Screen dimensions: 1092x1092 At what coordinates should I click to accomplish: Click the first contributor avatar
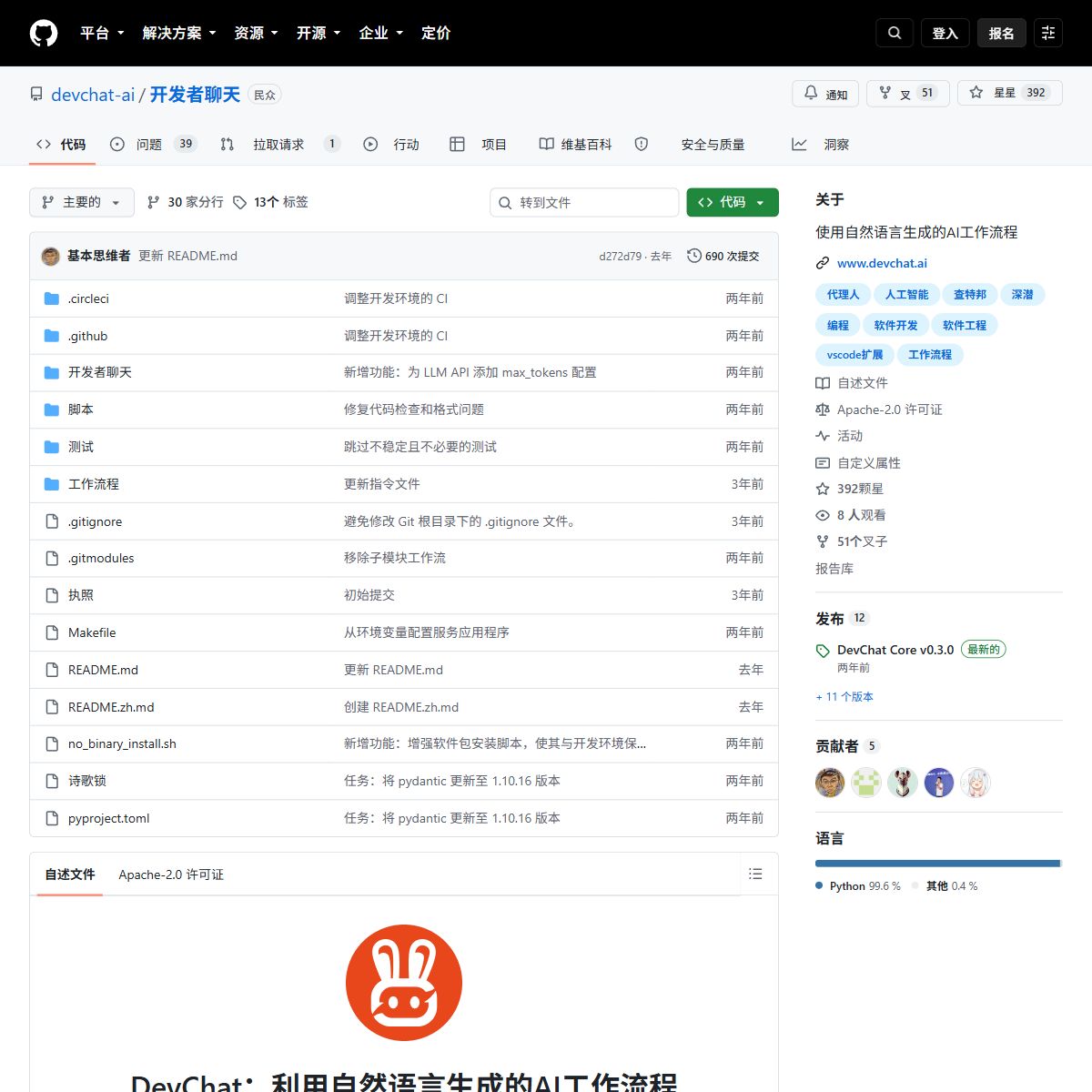click(x=830, y=783)
